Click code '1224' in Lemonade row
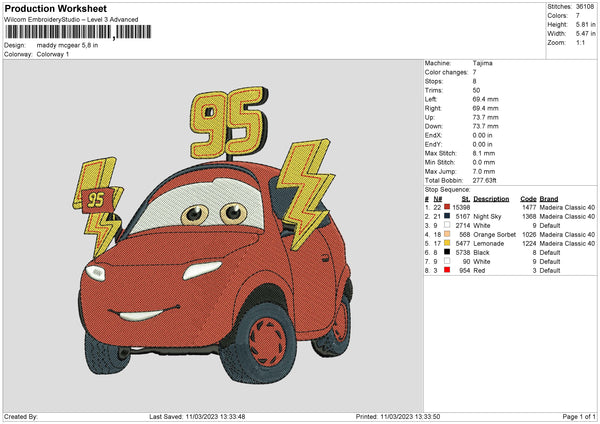Image resolution: width=600 pixels, height=424 pixels. click(x=529, y=243)
